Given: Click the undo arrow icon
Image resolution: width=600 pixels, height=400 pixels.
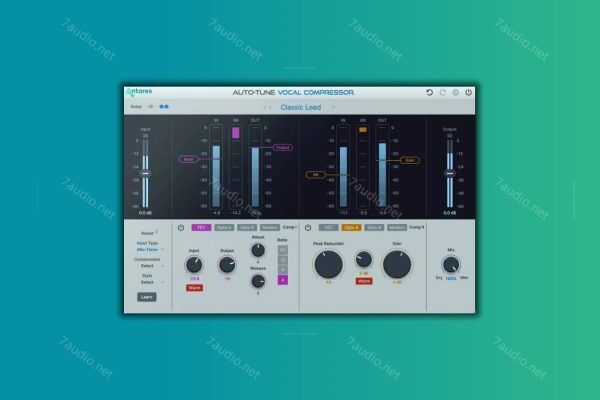Looking at the screenshot, I should 429,92.
